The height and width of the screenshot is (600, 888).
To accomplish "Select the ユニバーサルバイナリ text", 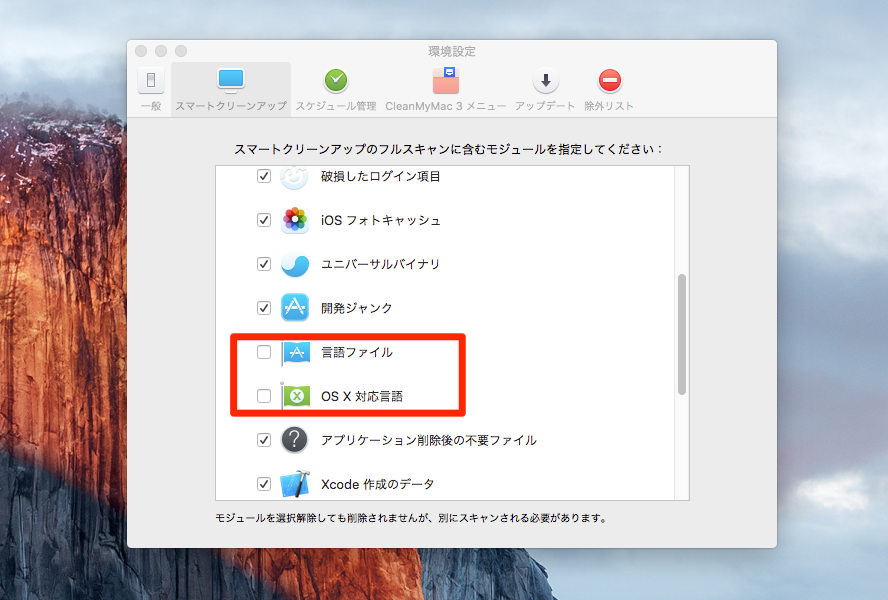I will point(381,264).
